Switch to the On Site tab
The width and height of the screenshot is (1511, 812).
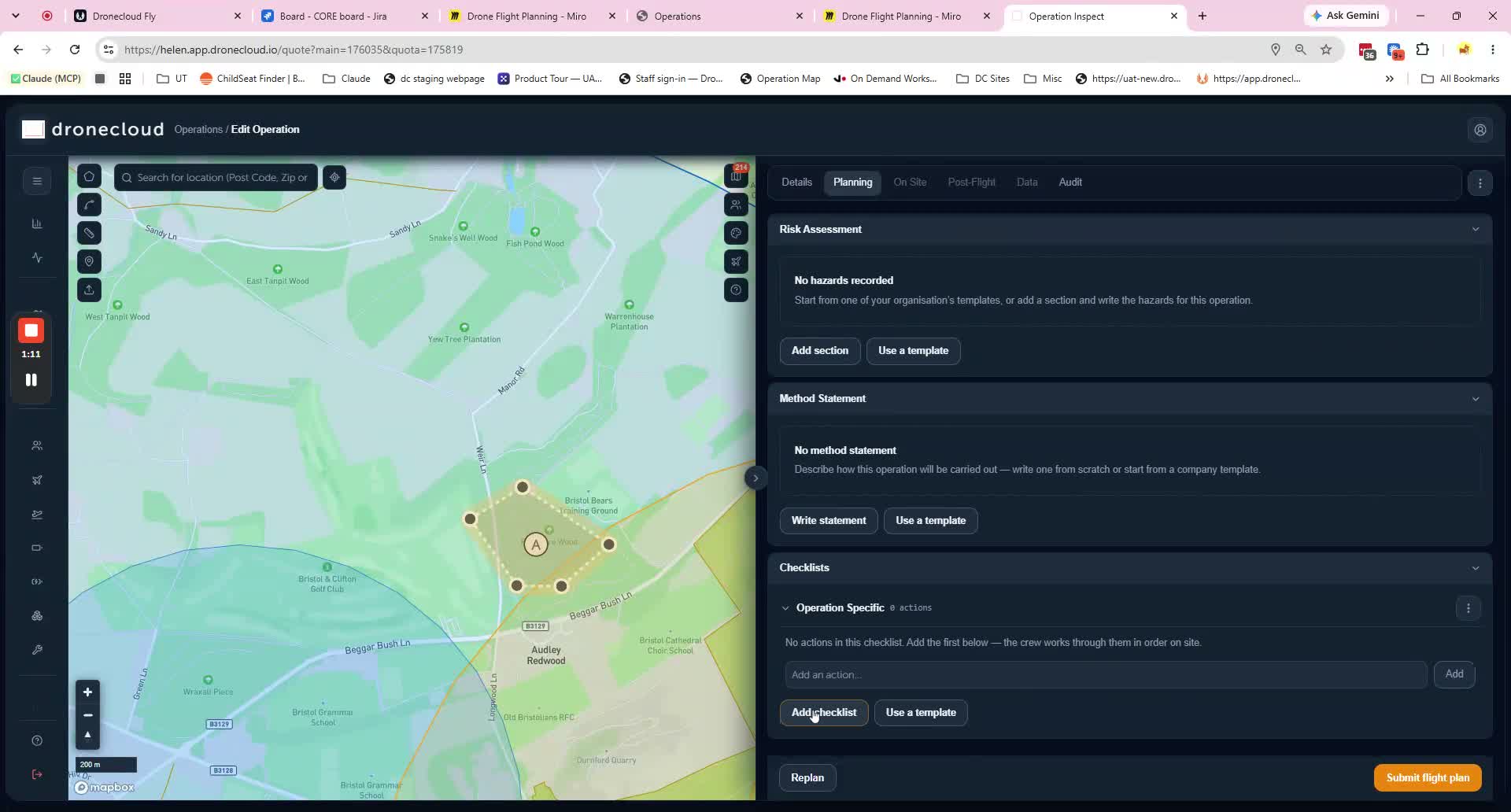[x=910, y=183]
